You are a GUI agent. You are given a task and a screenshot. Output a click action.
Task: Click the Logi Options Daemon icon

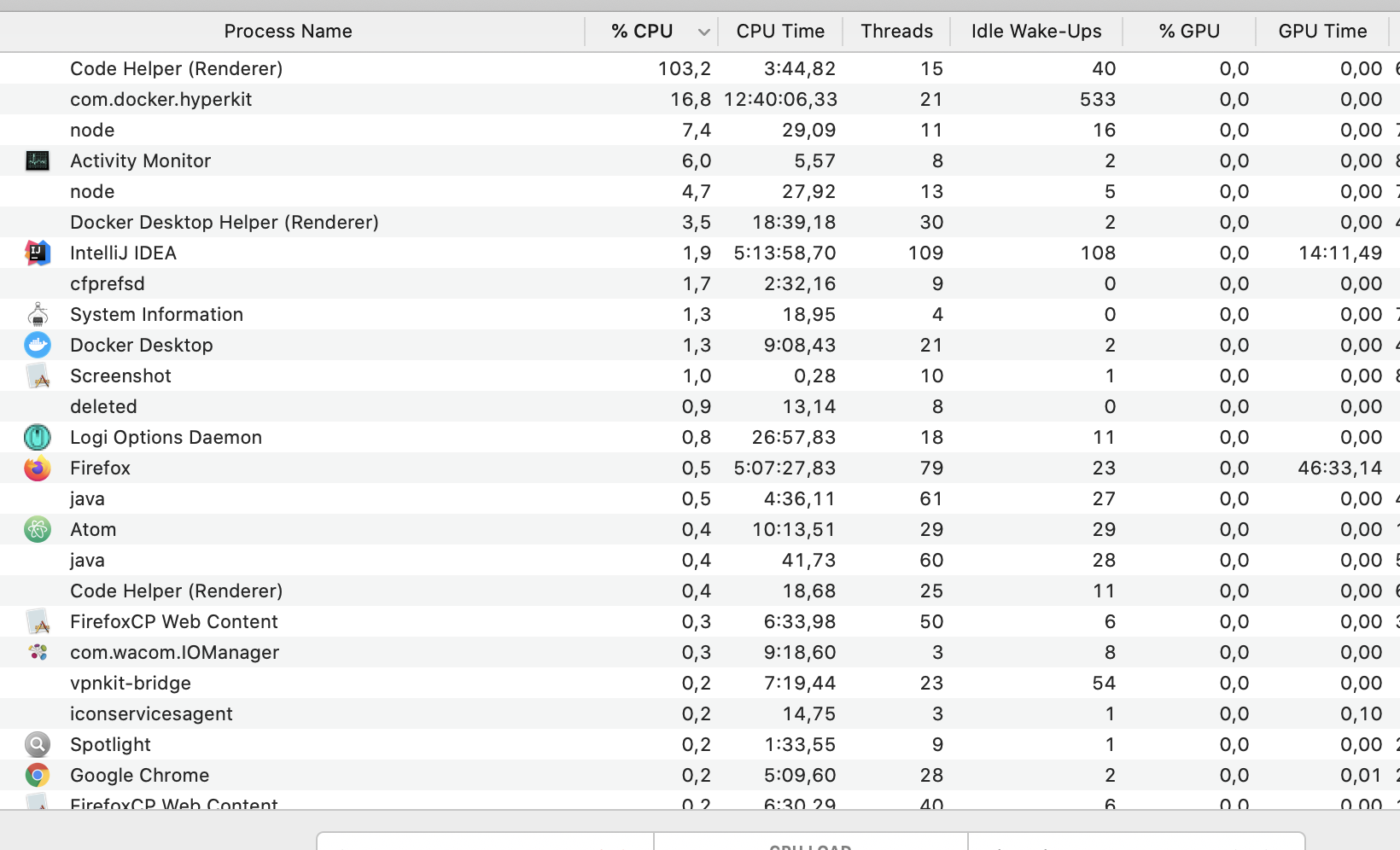pos(38,437)
